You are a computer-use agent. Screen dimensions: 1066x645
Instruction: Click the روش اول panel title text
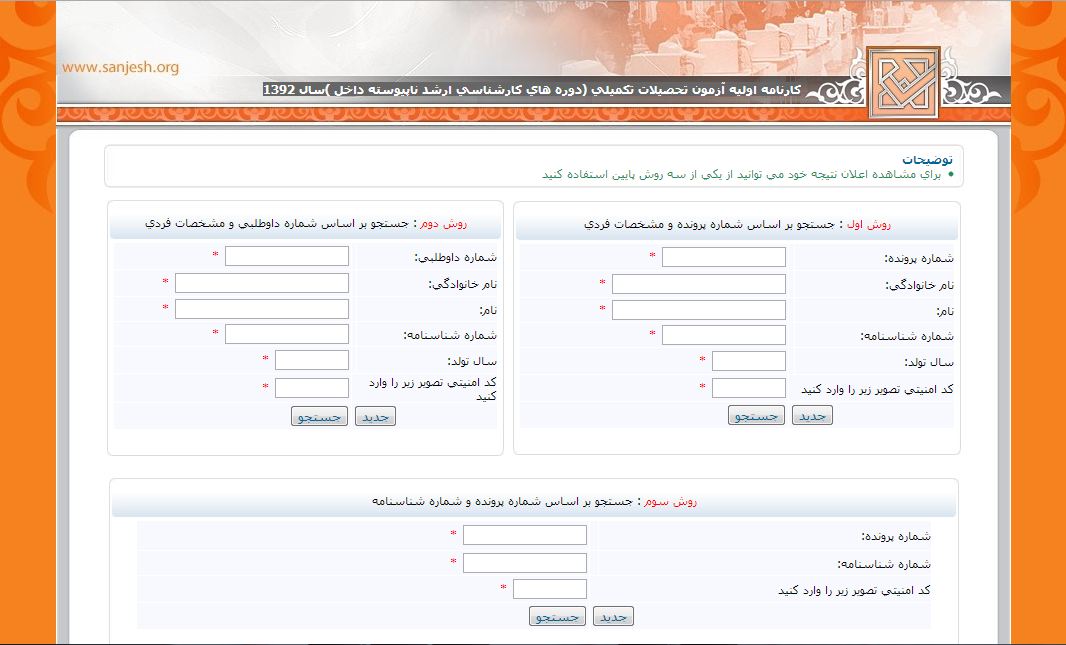coord(738,224)
